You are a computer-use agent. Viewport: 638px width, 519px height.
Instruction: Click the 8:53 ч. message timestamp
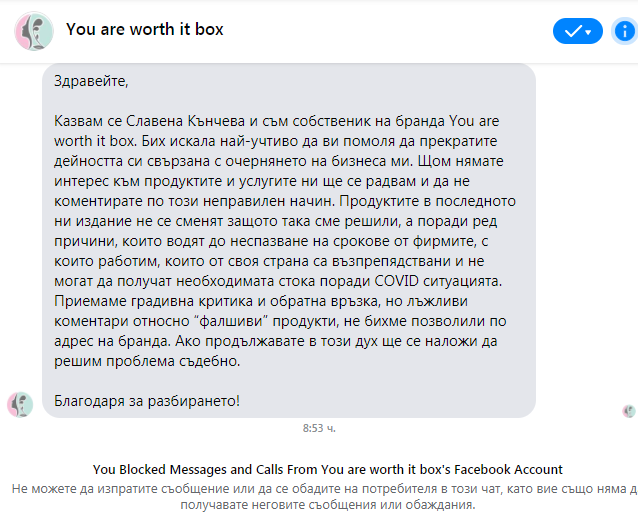tap(319, 428)
